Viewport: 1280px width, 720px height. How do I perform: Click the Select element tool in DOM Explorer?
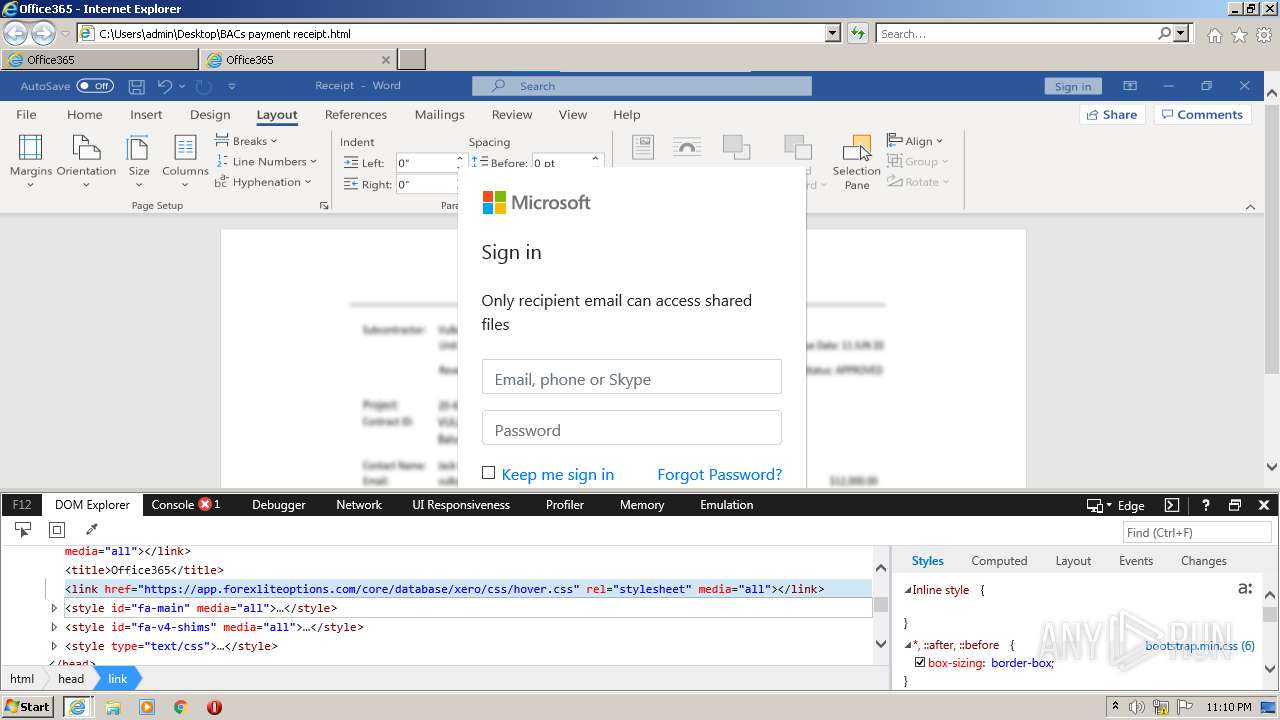pyautogui.click(x=23, y=530)
